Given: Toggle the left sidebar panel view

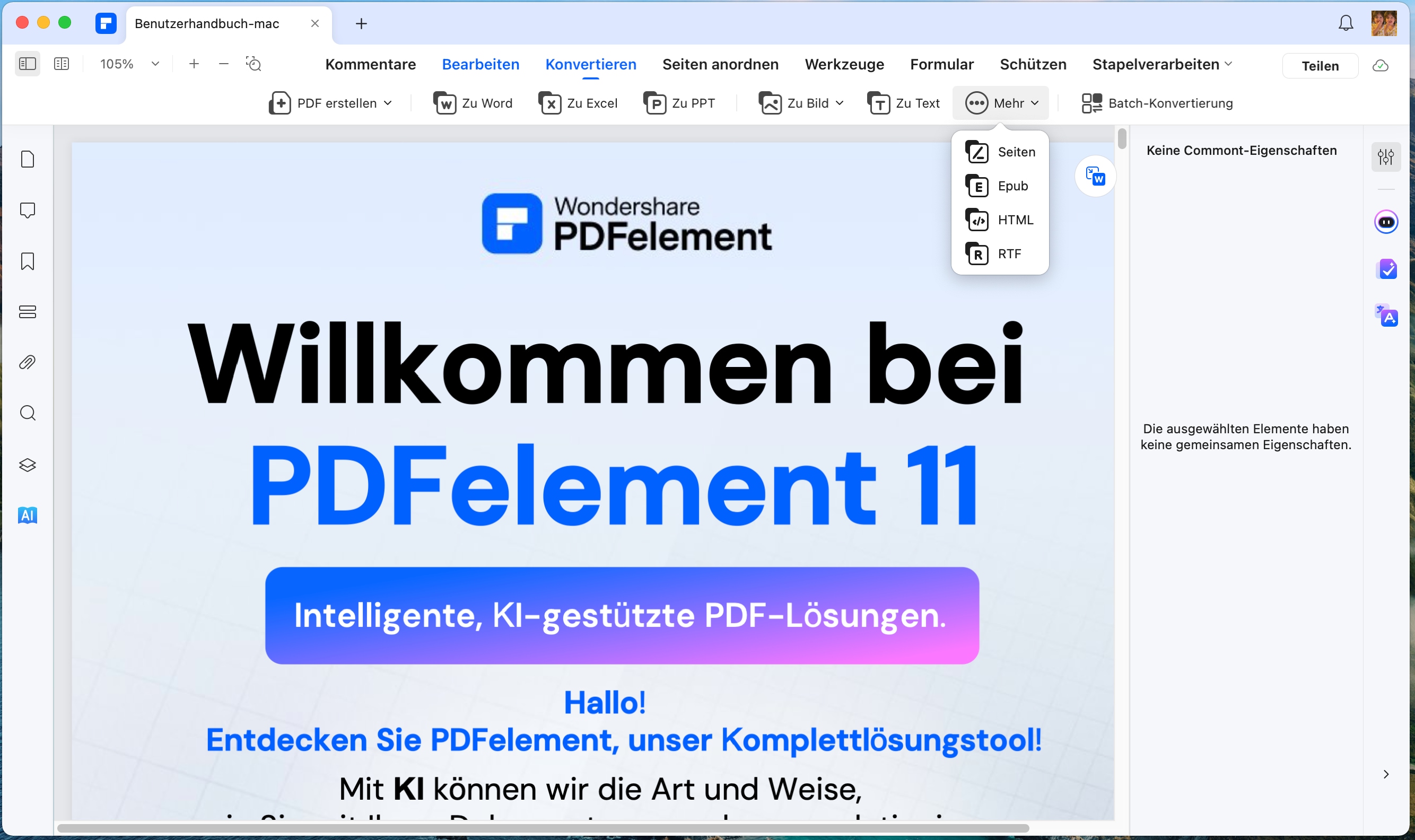Looking at the screenshot, I should point(27,64).
